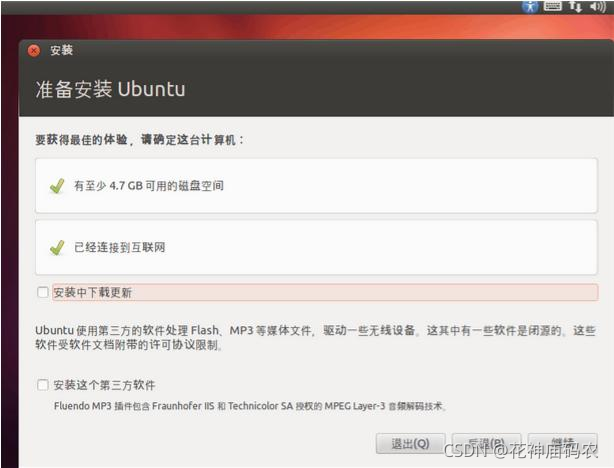The image size is (614, 468).
Task: Click the green check next to disk space
Action: click(x=57, y=186)
